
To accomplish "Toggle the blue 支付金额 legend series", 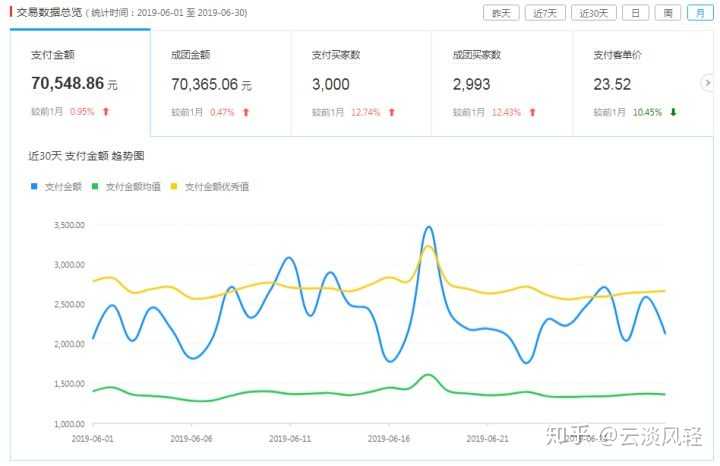I will pos(58,186).
